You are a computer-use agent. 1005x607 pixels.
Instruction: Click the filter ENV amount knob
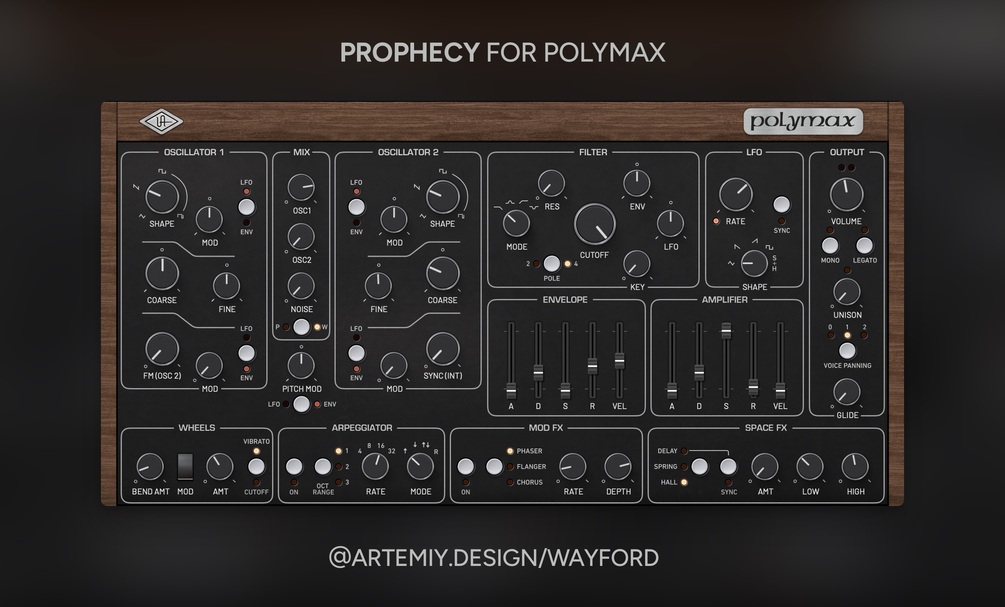coord(636,183)
